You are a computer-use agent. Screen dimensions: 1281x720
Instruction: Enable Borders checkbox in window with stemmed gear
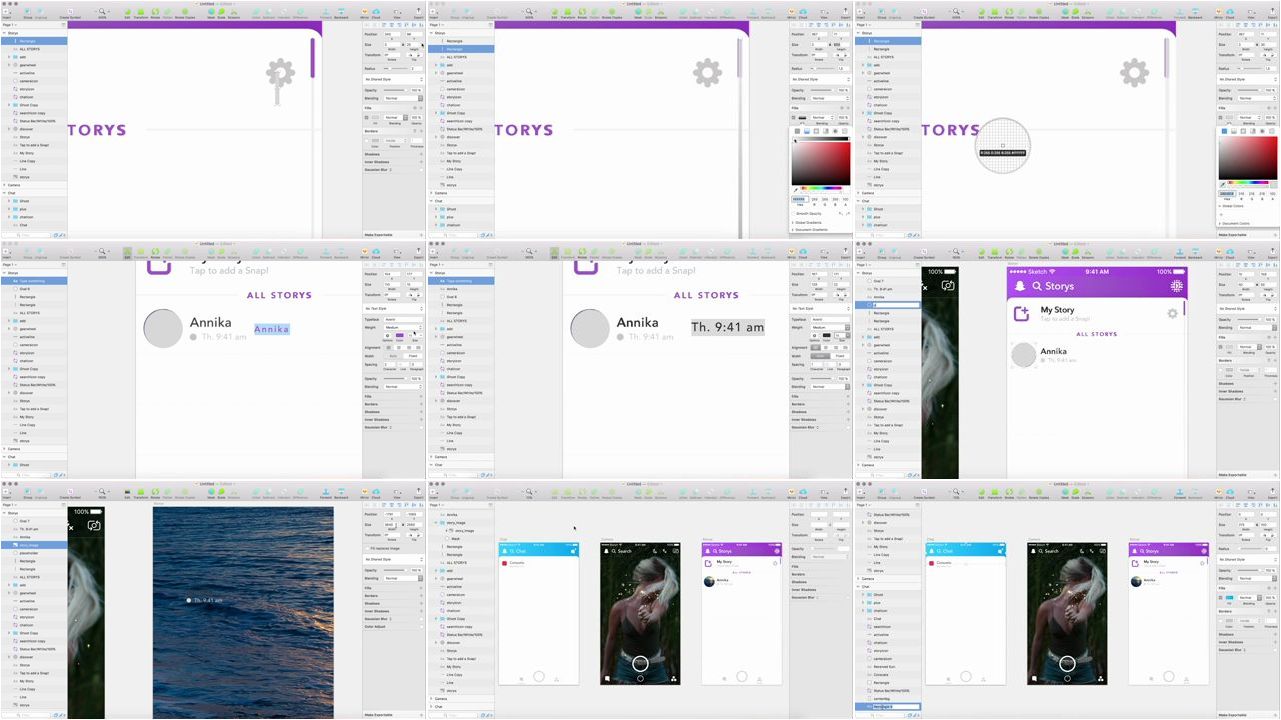click(365, 141)
